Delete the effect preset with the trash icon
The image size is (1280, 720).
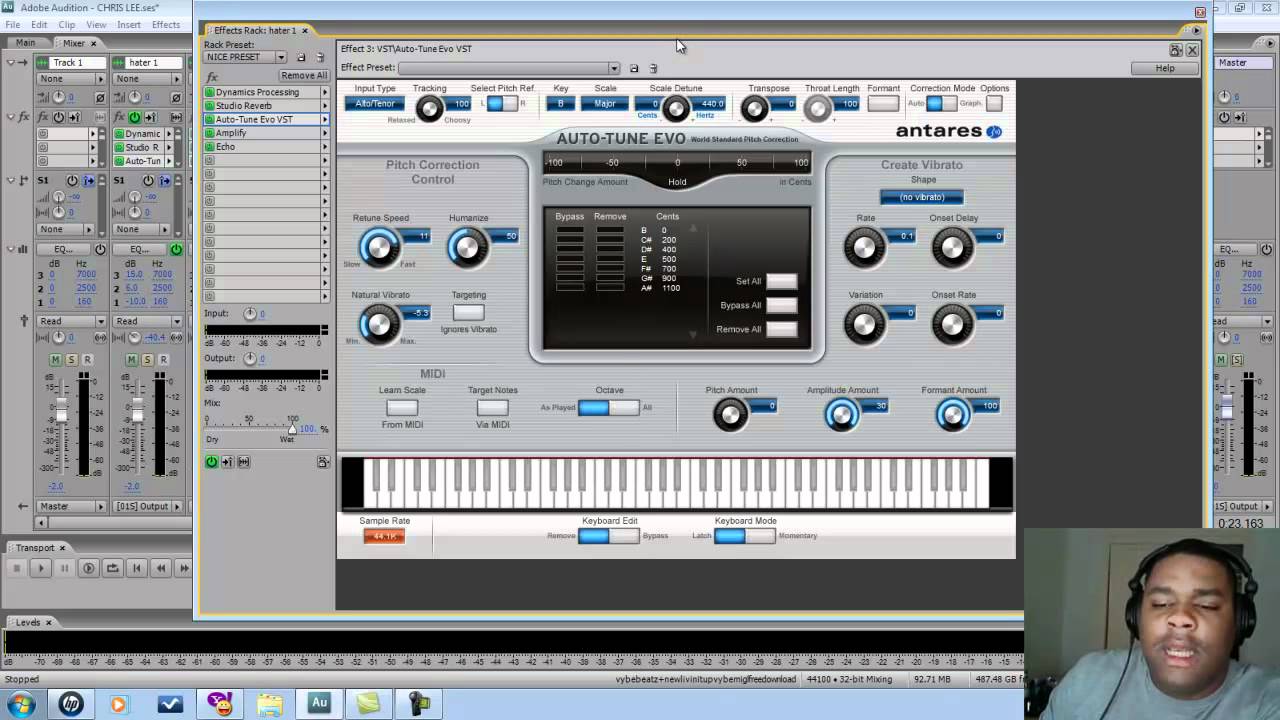[x=653, y=68]
